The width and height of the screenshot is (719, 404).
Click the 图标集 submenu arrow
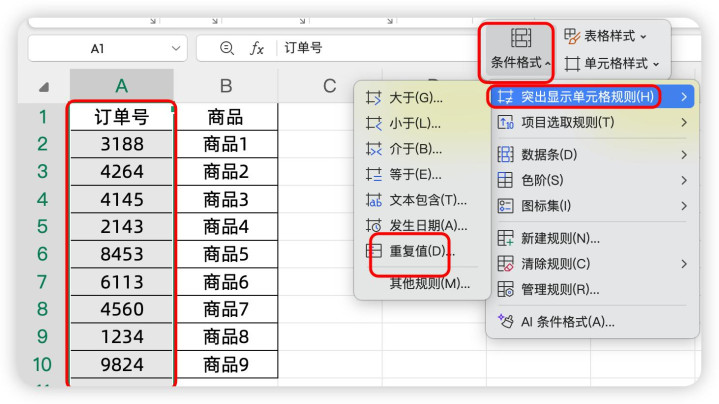click(684, 206)
